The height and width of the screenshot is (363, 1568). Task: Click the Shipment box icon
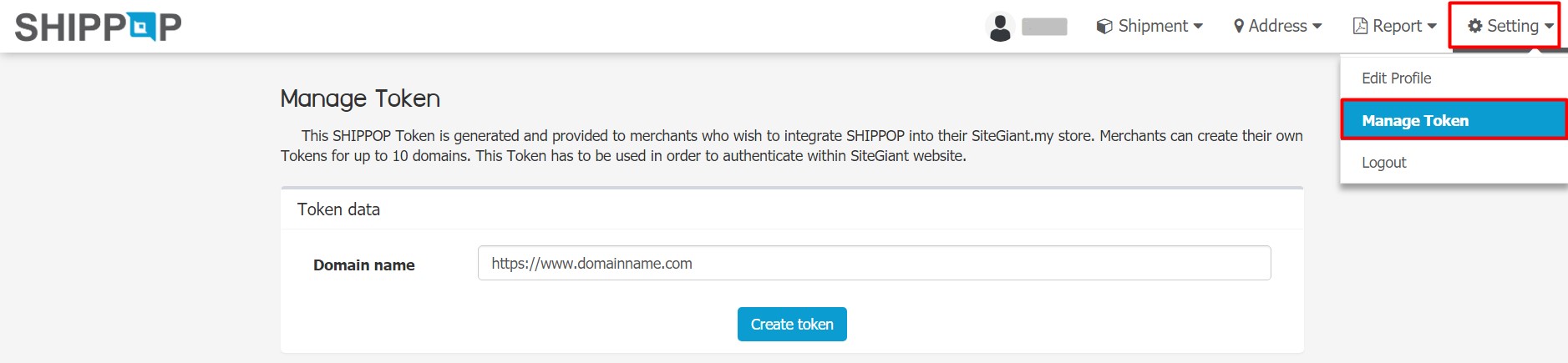[1104, 27]
